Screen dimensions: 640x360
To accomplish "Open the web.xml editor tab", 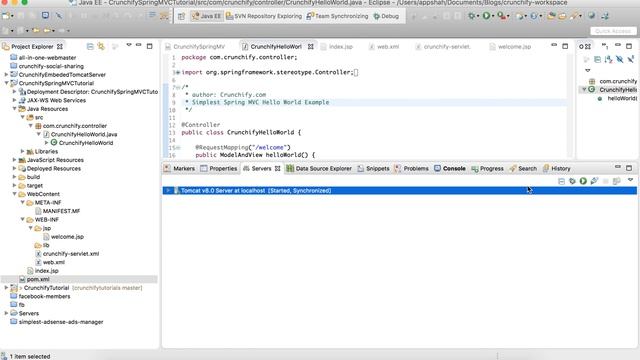I will click(x=384, y=47).
